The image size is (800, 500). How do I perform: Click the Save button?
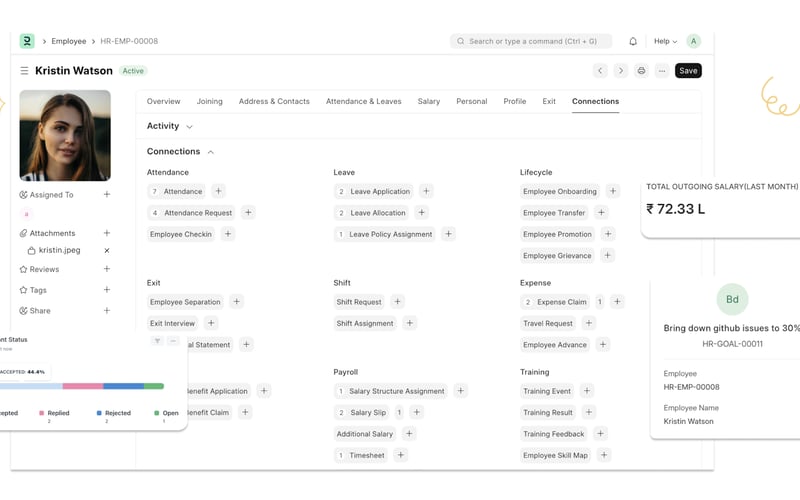pyautogui.click(x=688, y=71)
